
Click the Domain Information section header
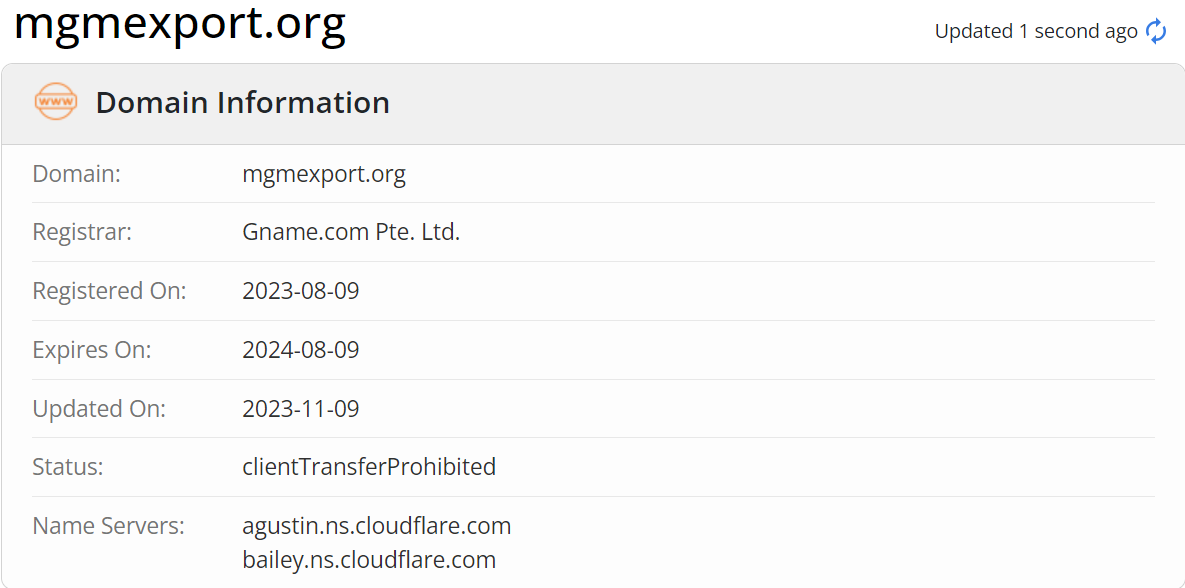[242, 102]
